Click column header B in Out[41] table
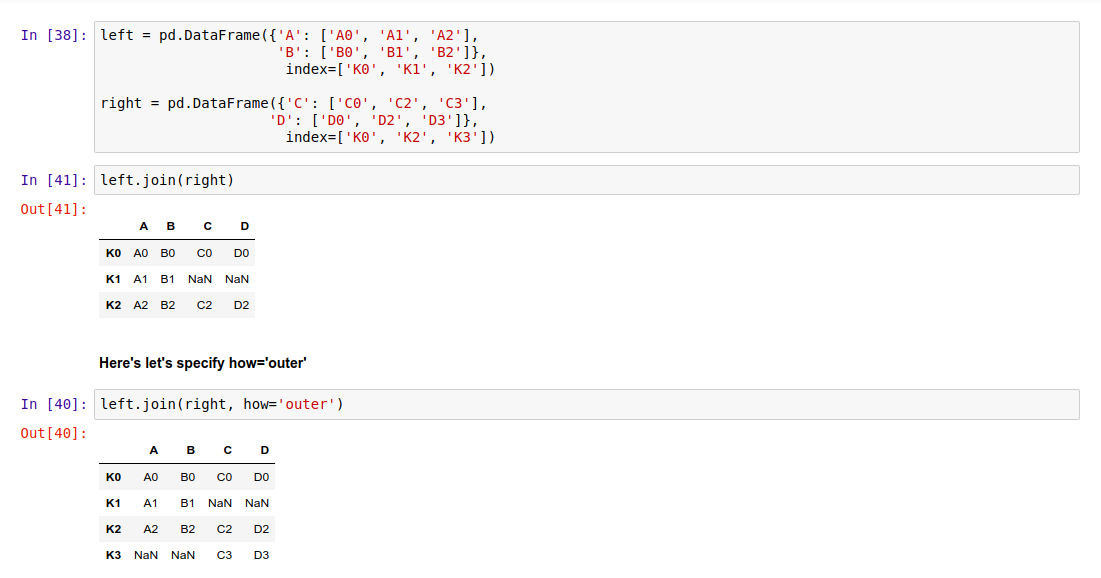The height and width of the screenshot is (578, 1101). [x=170, y=227]
